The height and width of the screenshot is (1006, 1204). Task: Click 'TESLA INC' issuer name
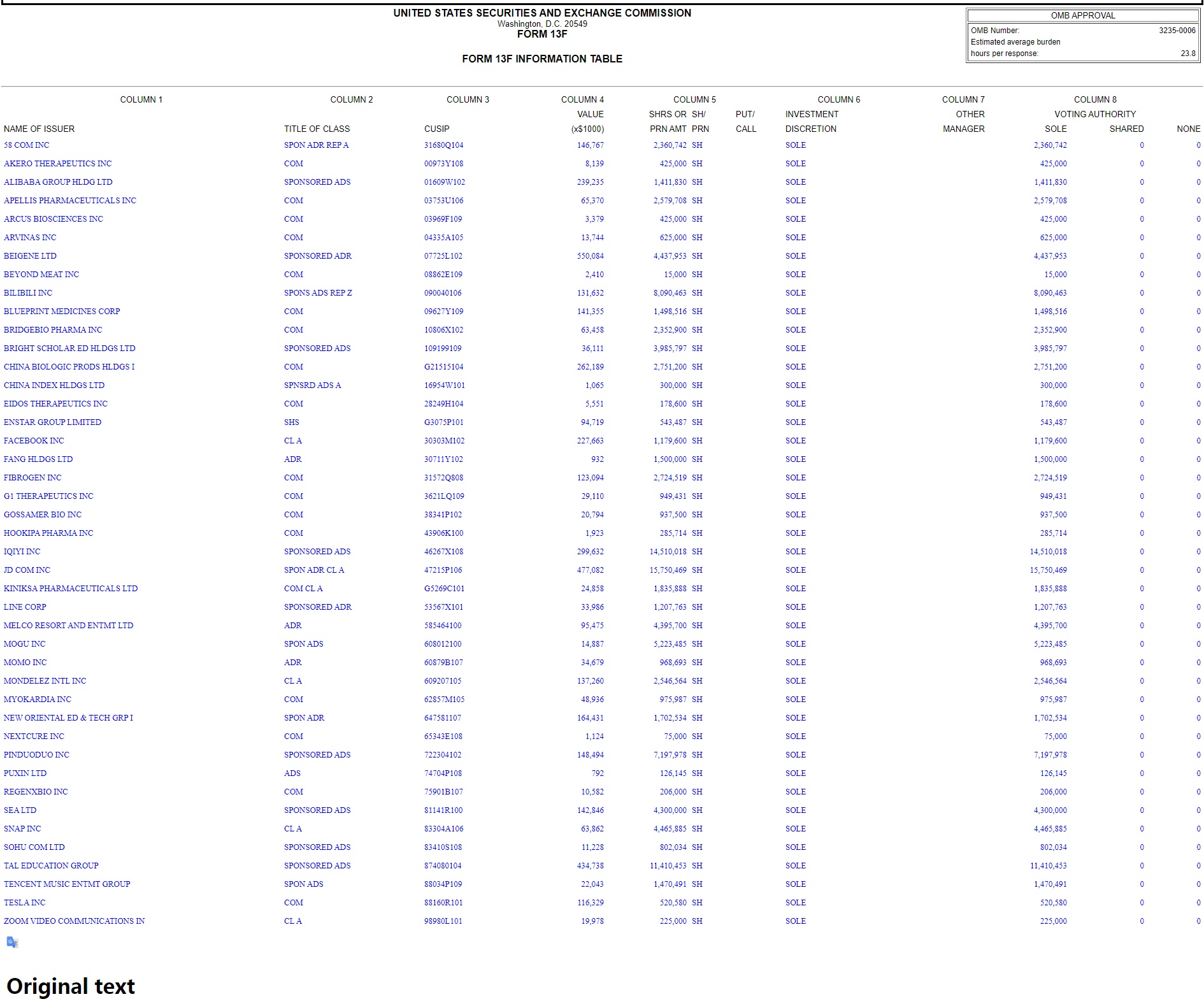pos(24,903)
